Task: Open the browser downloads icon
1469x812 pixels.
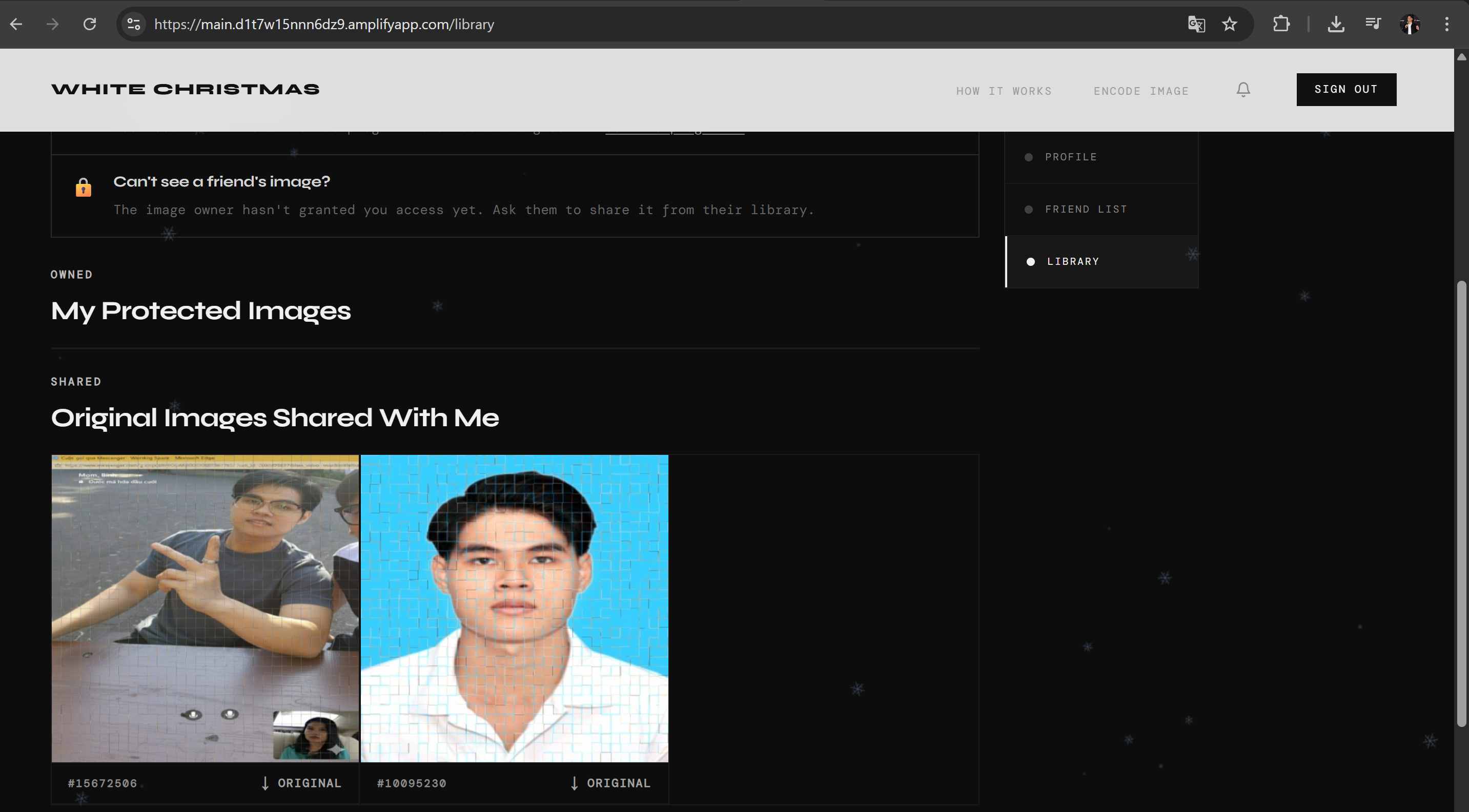Action: [1336, 24]
